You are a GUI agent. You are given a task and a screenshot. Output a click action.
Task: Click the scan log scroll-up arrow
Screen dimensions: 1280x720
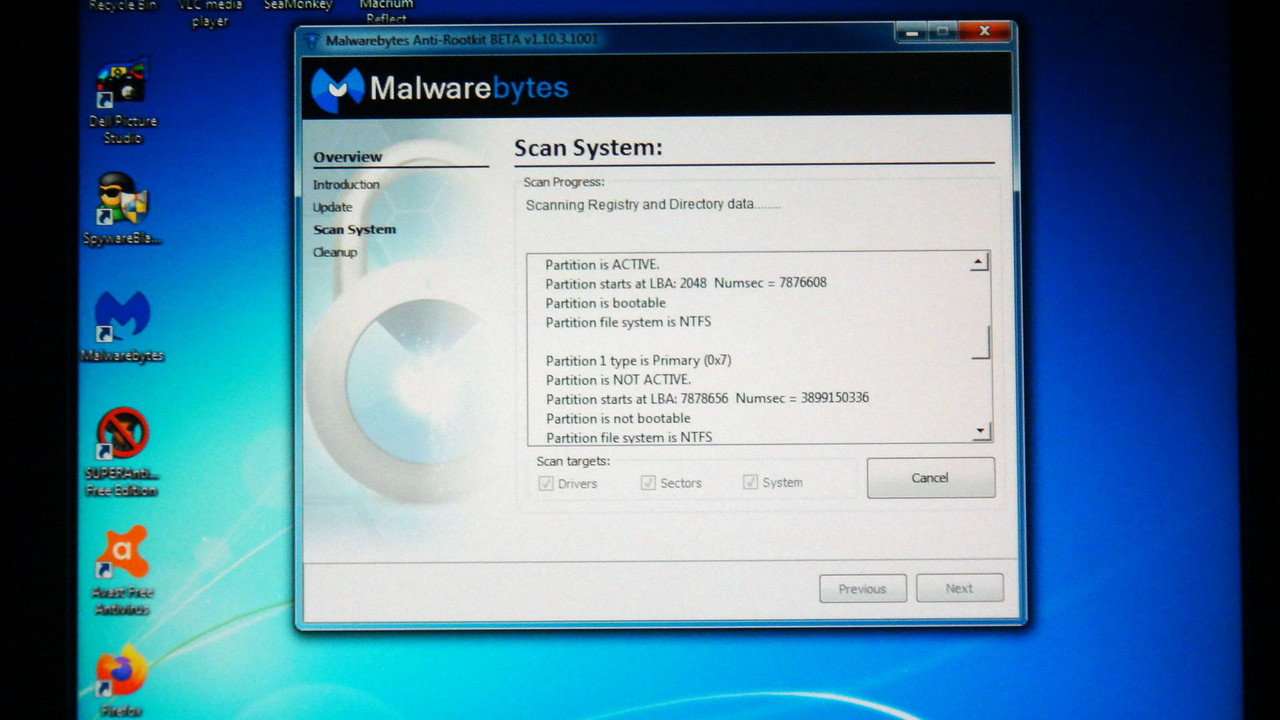pos(980,262)
